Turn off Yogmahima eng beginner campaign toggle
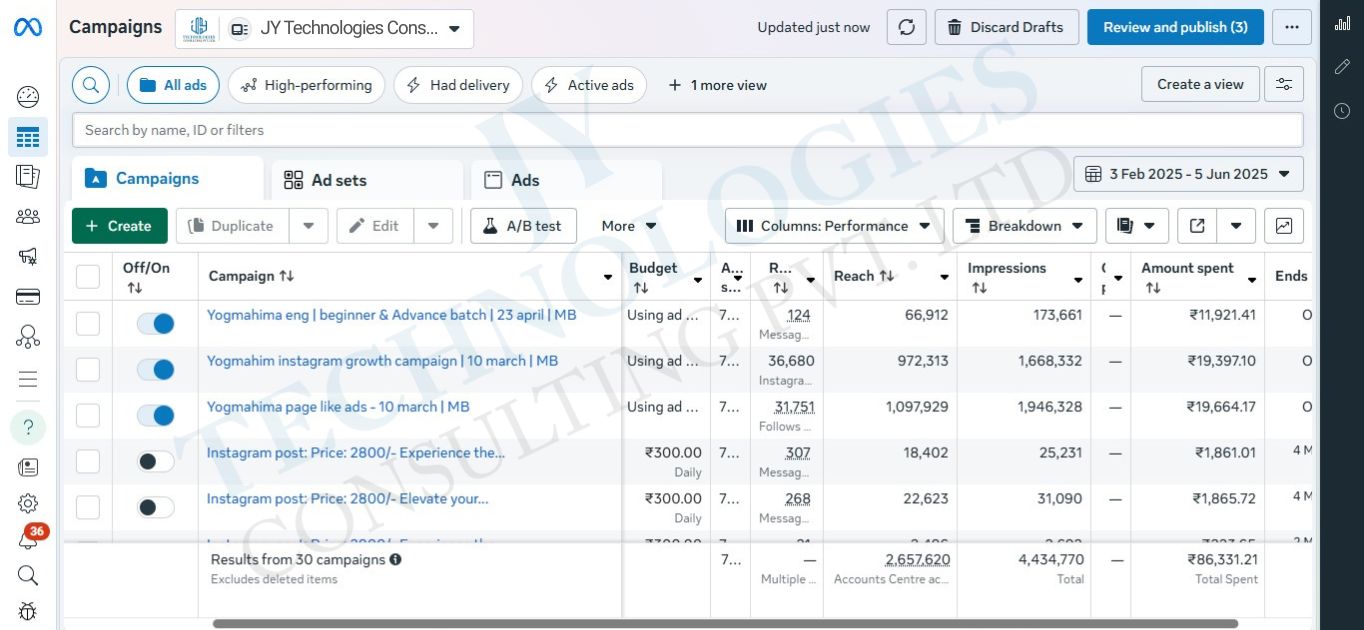This screenshot has width=1364, height=630. [x=155, y=323]
